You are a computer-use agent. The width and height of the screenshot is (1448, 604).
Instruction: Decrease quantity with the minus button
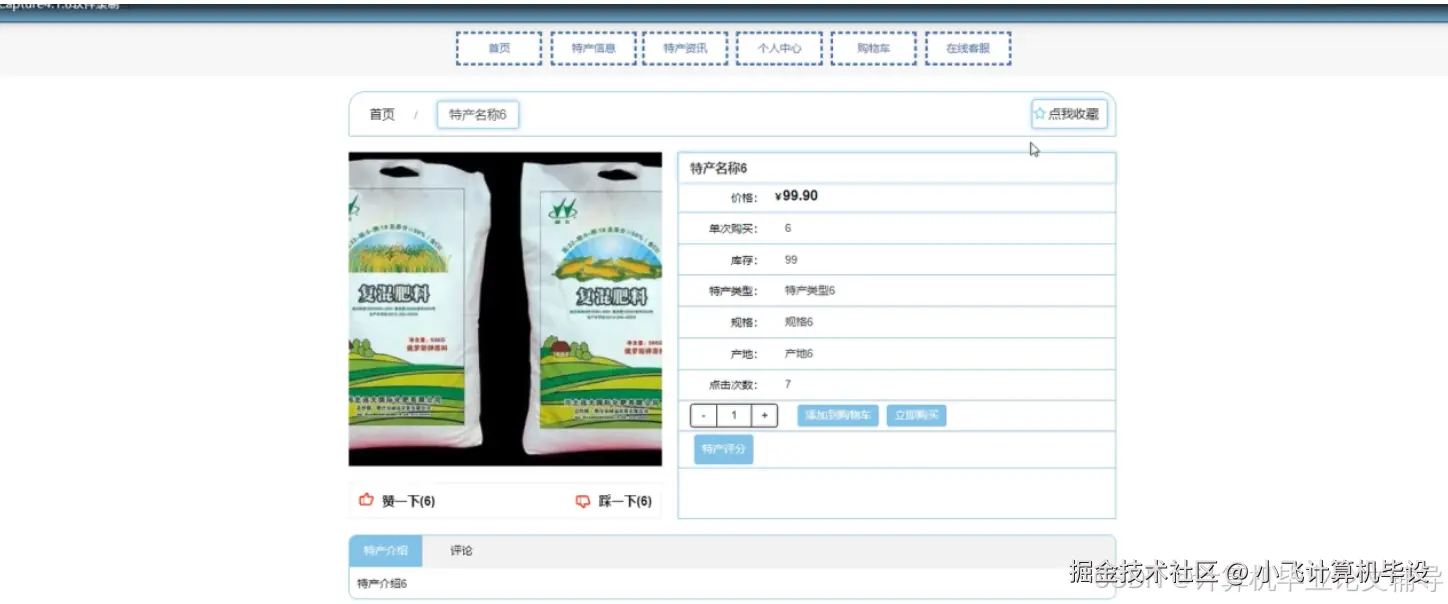(704, 415)
